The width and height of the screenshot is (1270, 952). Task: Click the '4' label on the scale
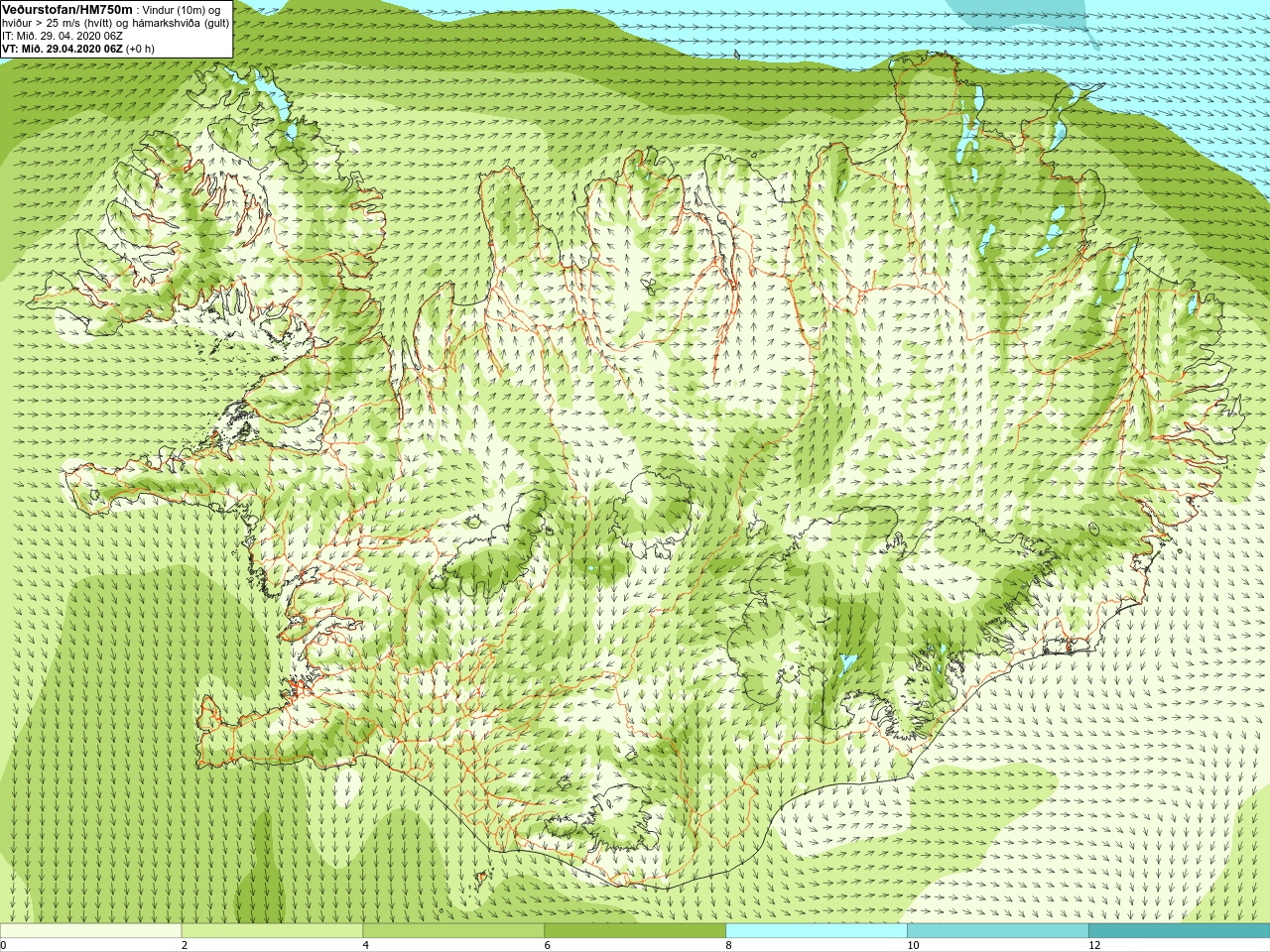point(366,945)
